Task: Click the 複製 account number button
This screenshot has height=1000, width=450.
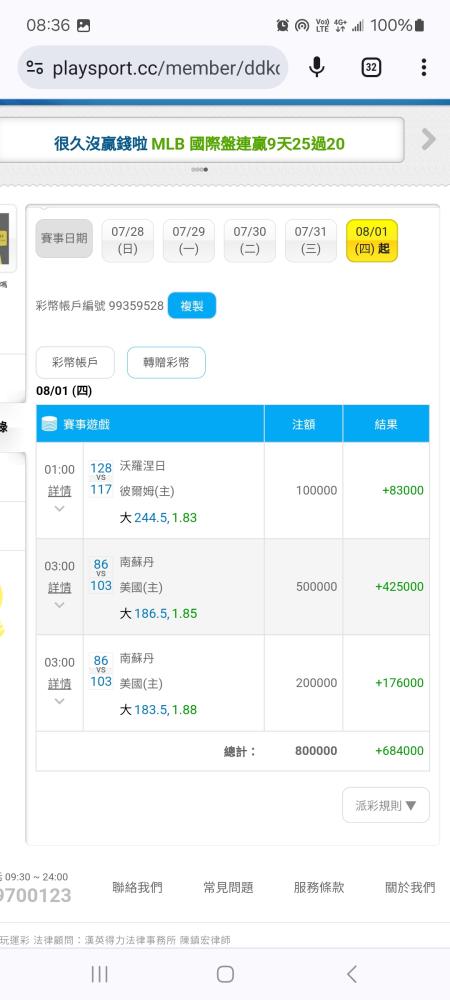Action: 192,305
